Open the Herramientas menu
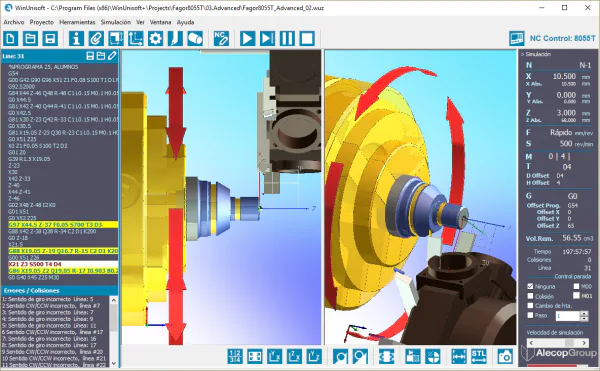This screenshot has width=600, height=371. tap(77, 22)
